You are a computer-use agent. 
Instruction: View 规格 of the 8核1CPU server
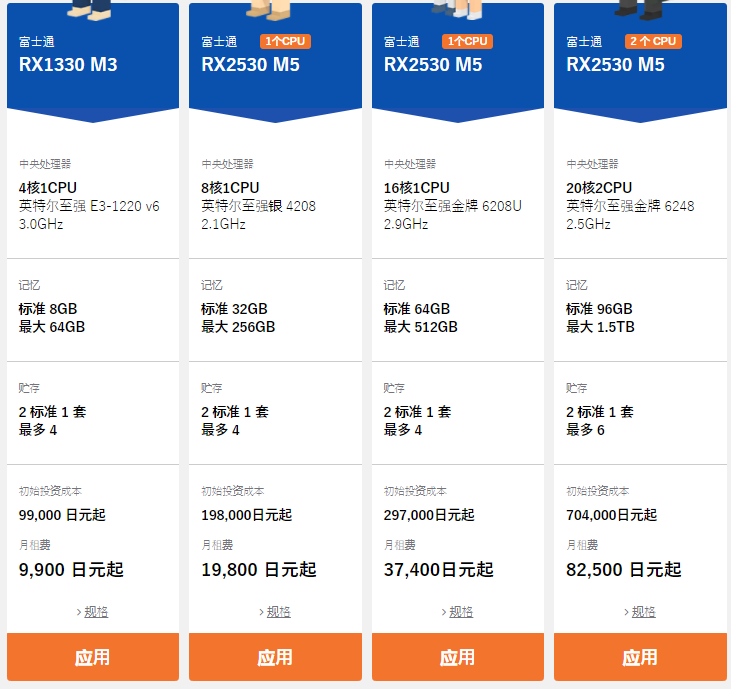[278, 612]
